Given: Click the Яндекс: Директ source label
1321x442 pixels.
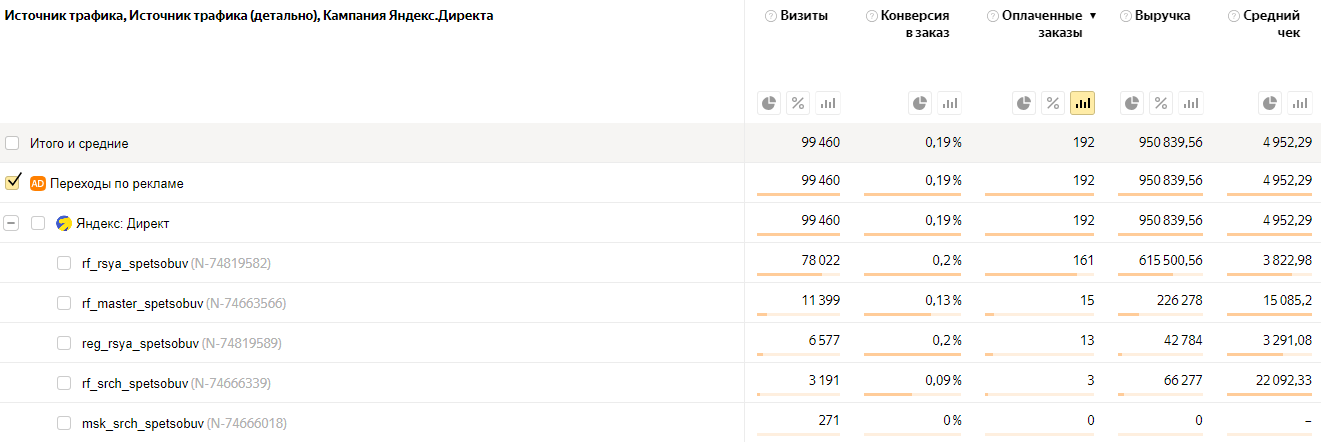Looking at the screenshot, I should [118, 223].
